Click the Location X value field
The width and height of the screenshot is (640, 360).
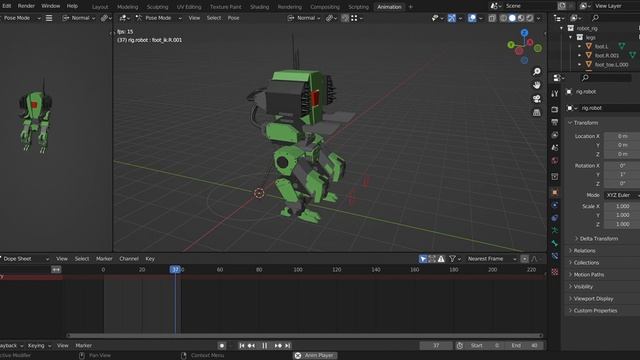click(622, 136)
